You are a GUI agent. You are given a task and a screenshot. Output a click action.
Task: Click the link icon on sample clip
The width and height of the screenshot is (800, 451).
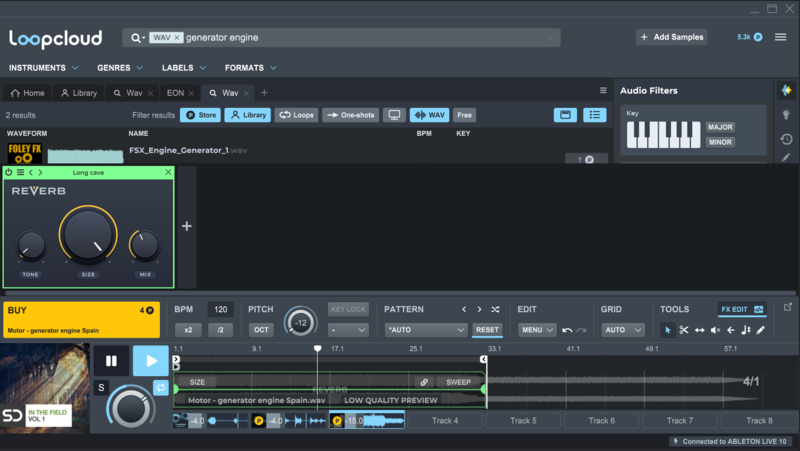[424, 382]
